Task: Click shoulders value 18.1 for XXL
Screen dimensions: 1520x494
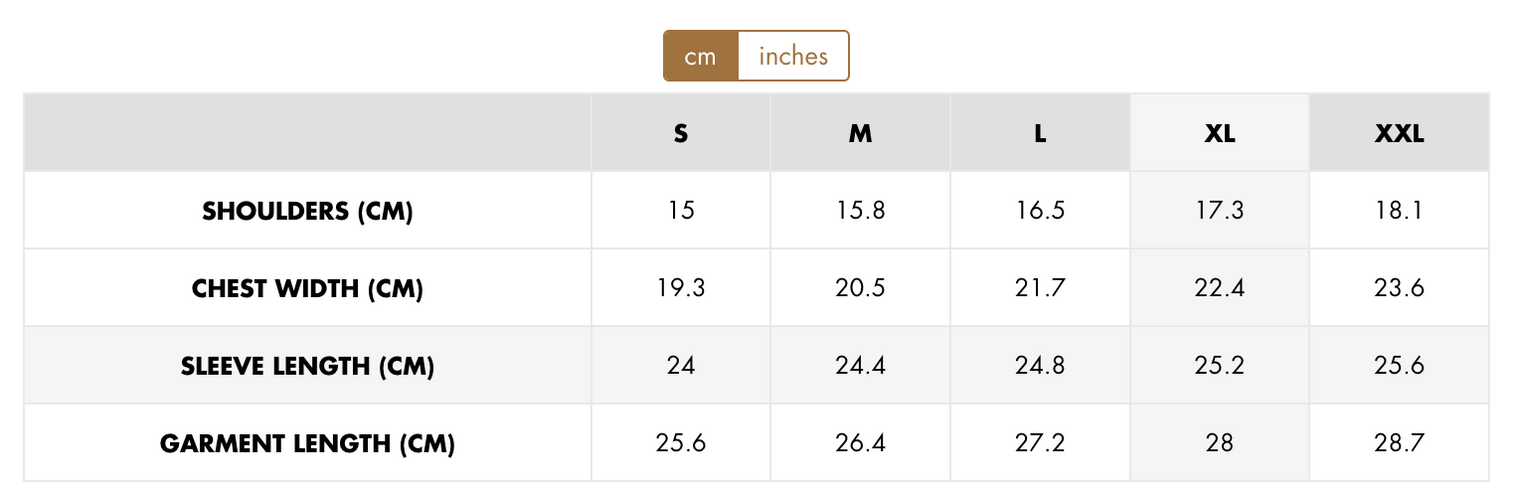Action: tap(1399, 211)
